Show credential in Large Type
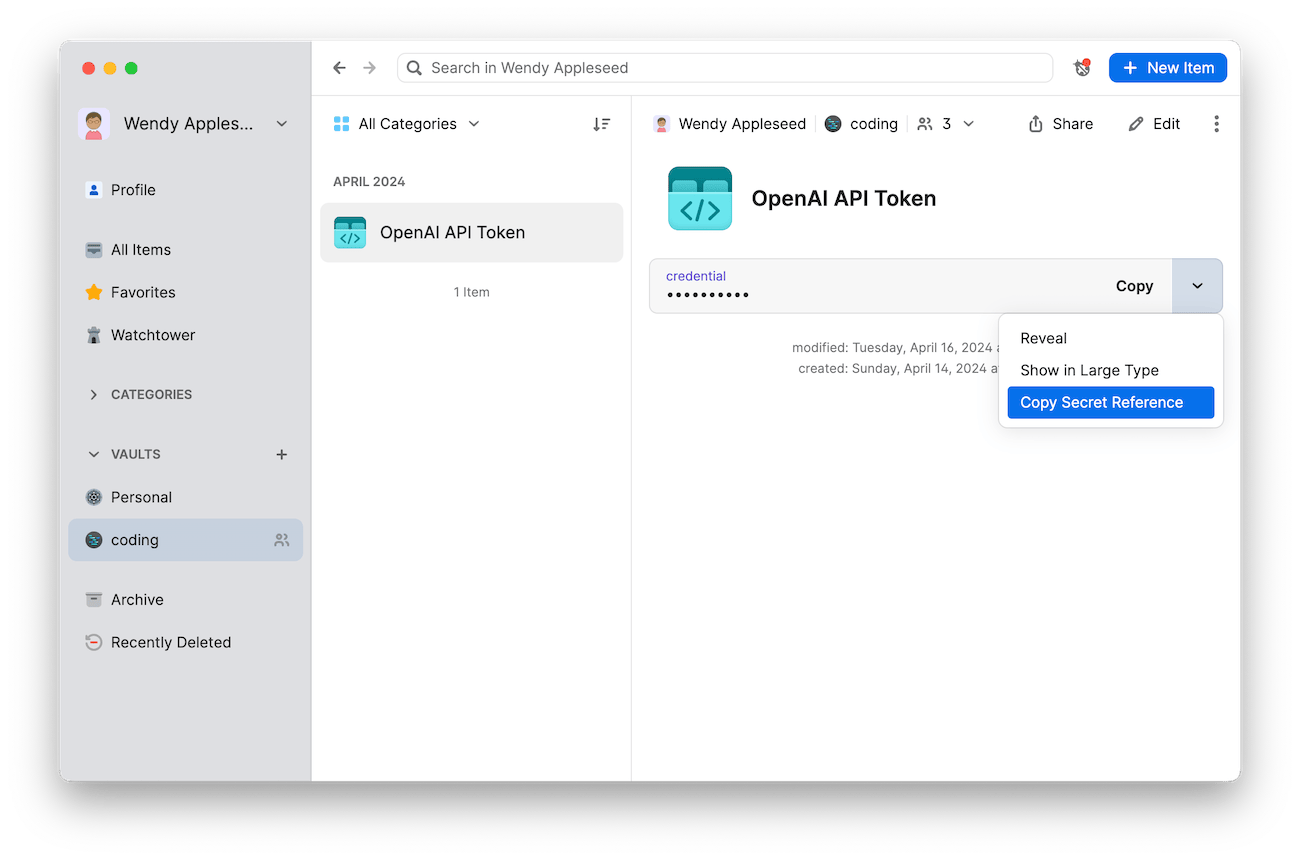The width and height of the screenshot is (1300, 860). click(1089, 370)
